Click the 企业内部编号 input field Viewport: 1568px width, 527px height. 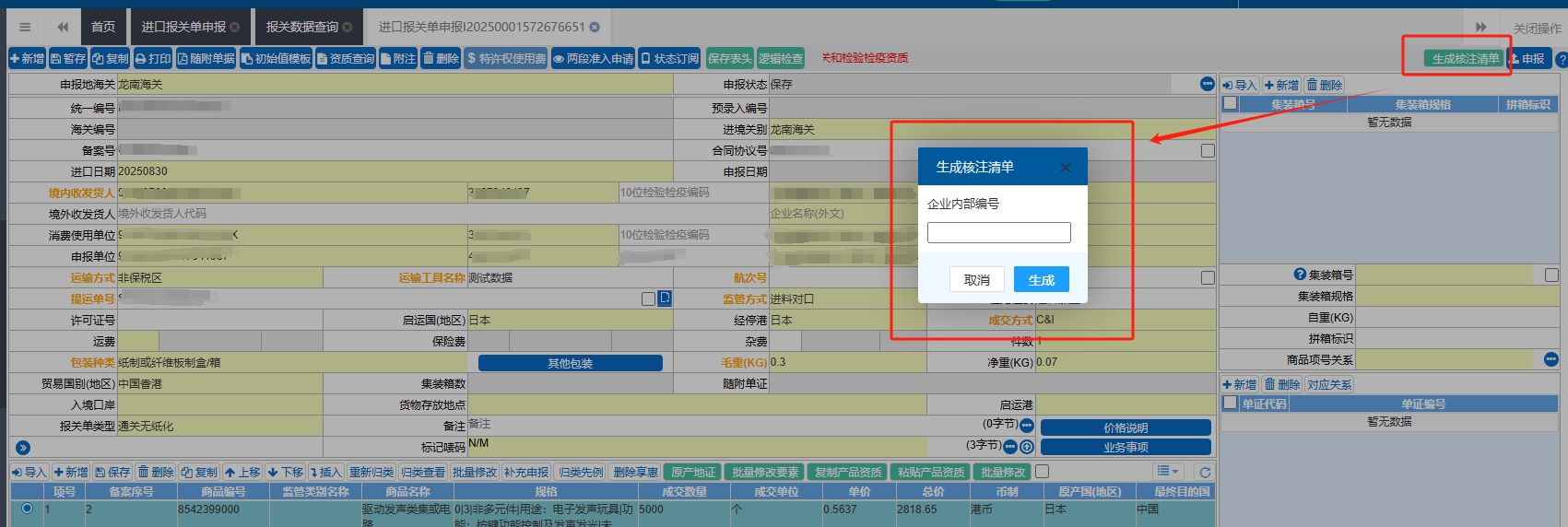click(998, 232)
